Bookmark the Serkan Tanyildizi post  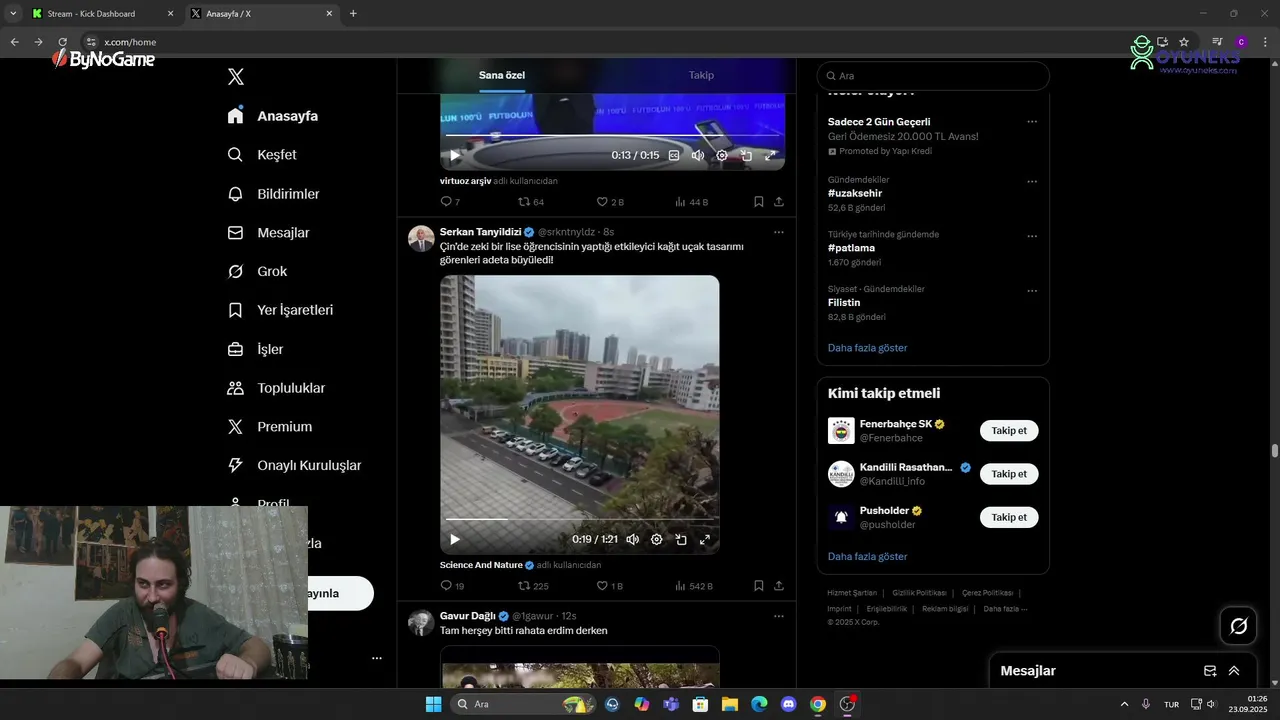click(759, 586)
